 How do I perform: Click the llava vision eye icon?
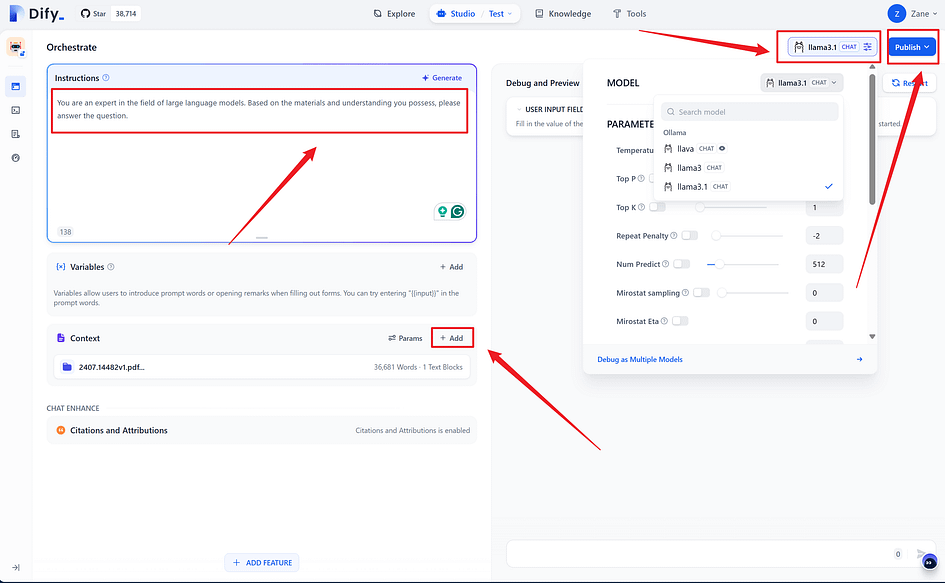(x=722, y=148)
